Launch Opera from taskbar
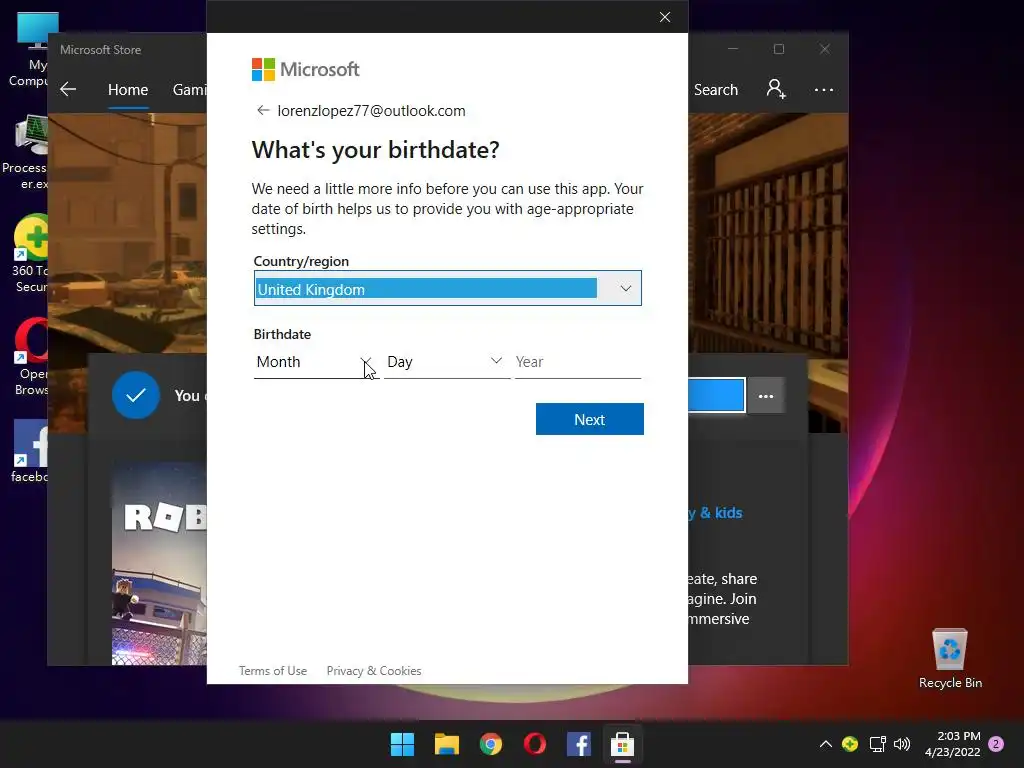The image size is (1024, 768). point(535,744)
